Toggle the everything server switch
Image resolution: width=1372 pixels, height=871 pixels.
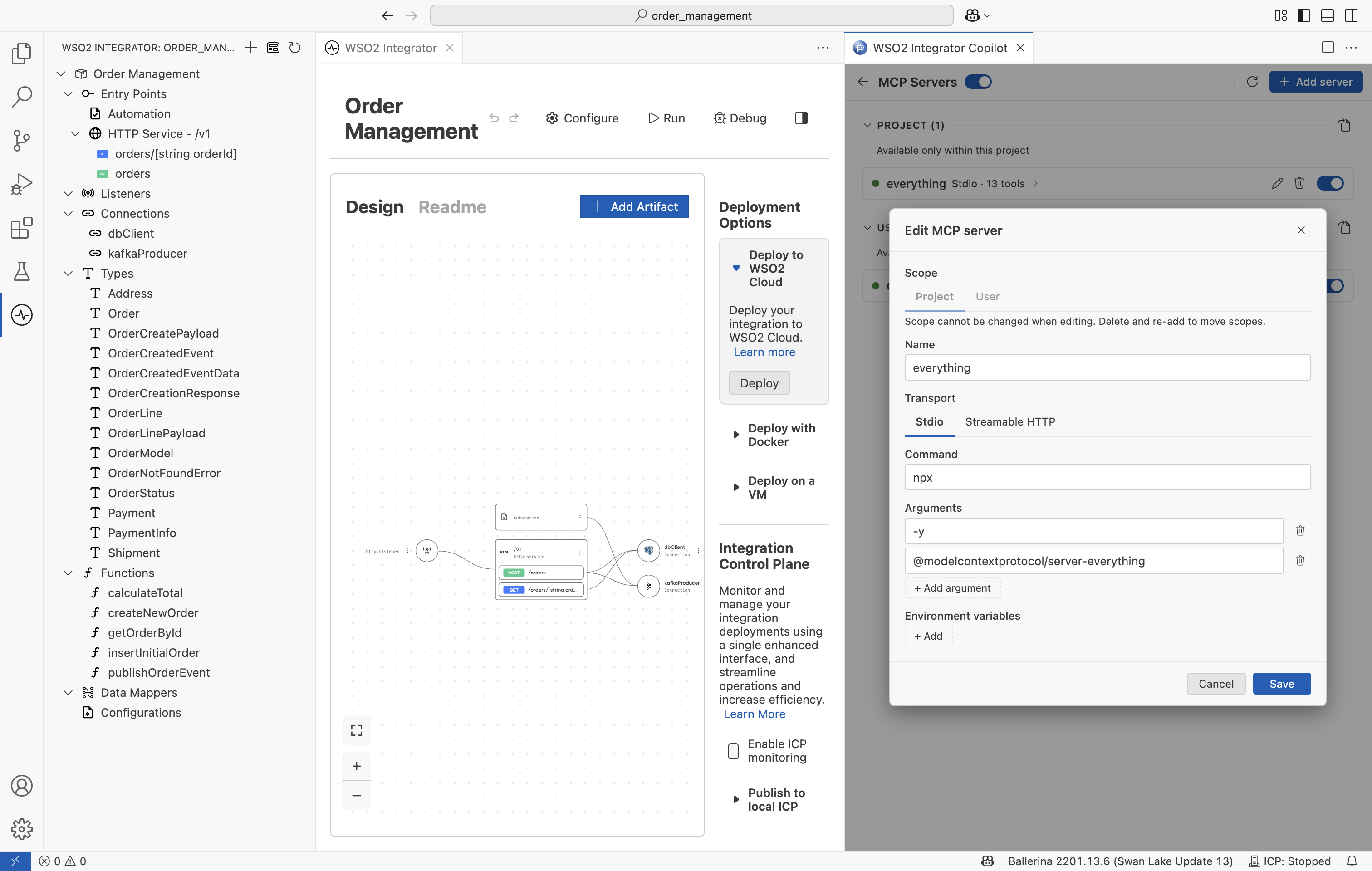pos(1330,183)
